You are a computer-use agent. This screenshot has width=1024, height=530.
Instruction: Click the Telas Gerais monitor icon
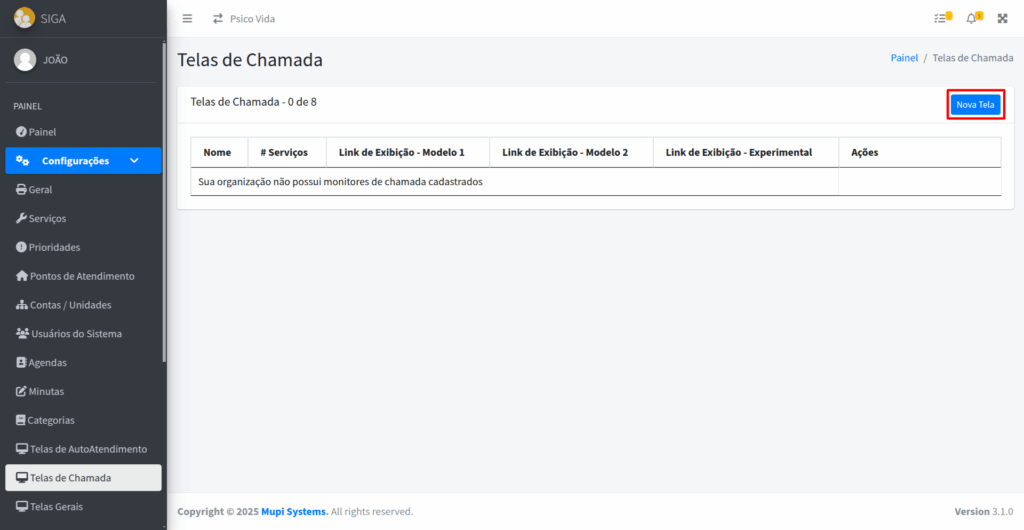pos(22,507)
